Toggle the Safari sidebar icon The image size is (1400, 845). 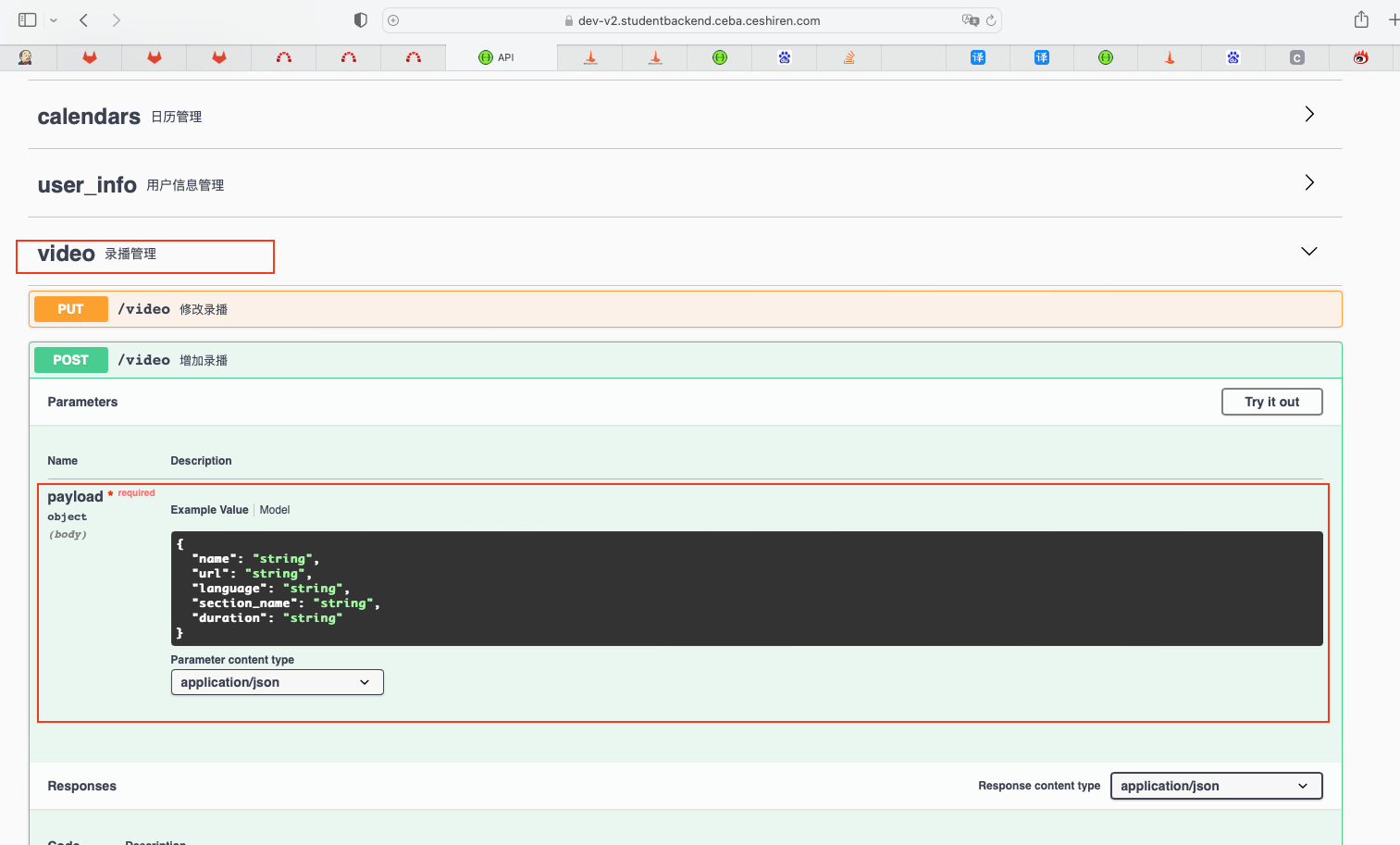pyautogui.click(x=27, y=19)
